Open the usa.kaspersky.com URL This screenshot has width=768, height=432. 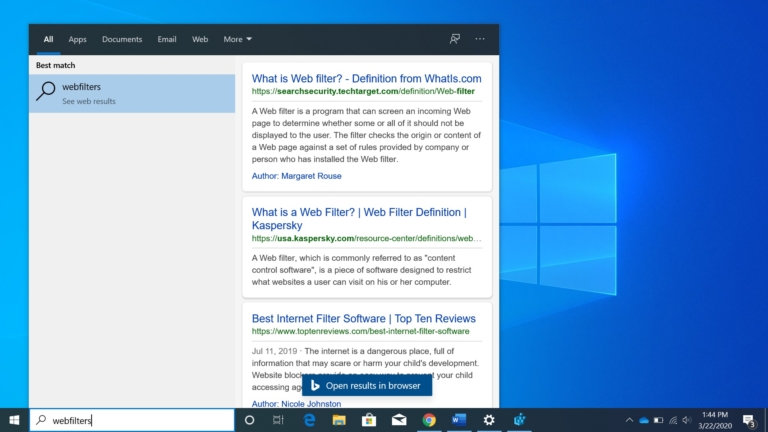click(366, 239)
